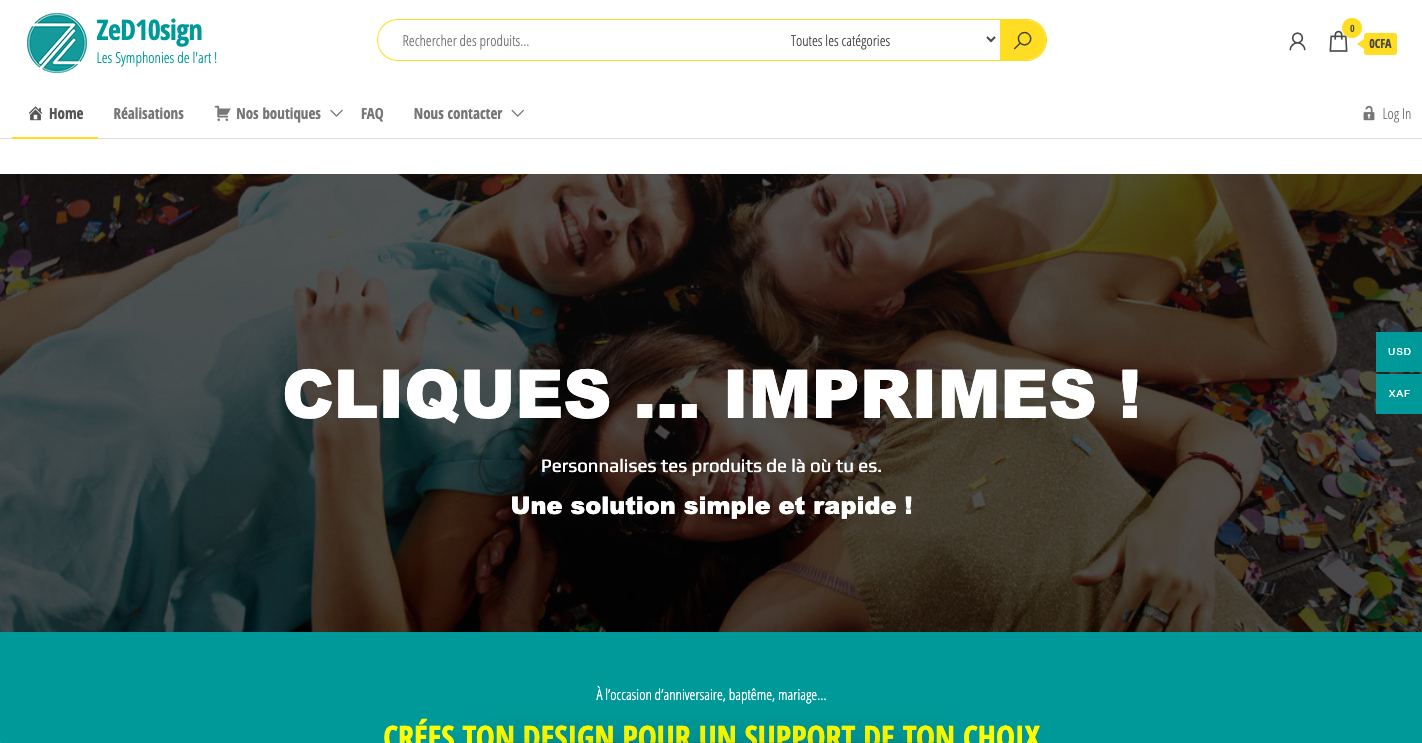Screen dimensions: 1422x743
Task: Click the ZeD10sign site title link
Action: (149, 31)
